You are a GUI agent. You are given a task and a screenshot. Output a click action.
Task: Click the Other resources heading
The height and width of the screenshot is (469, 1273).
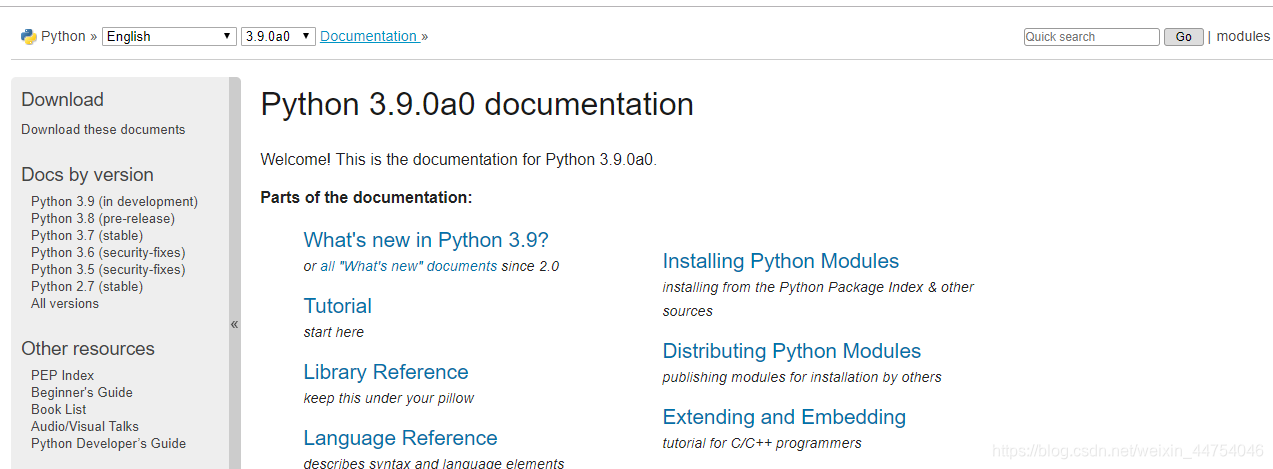coord(88,349)
